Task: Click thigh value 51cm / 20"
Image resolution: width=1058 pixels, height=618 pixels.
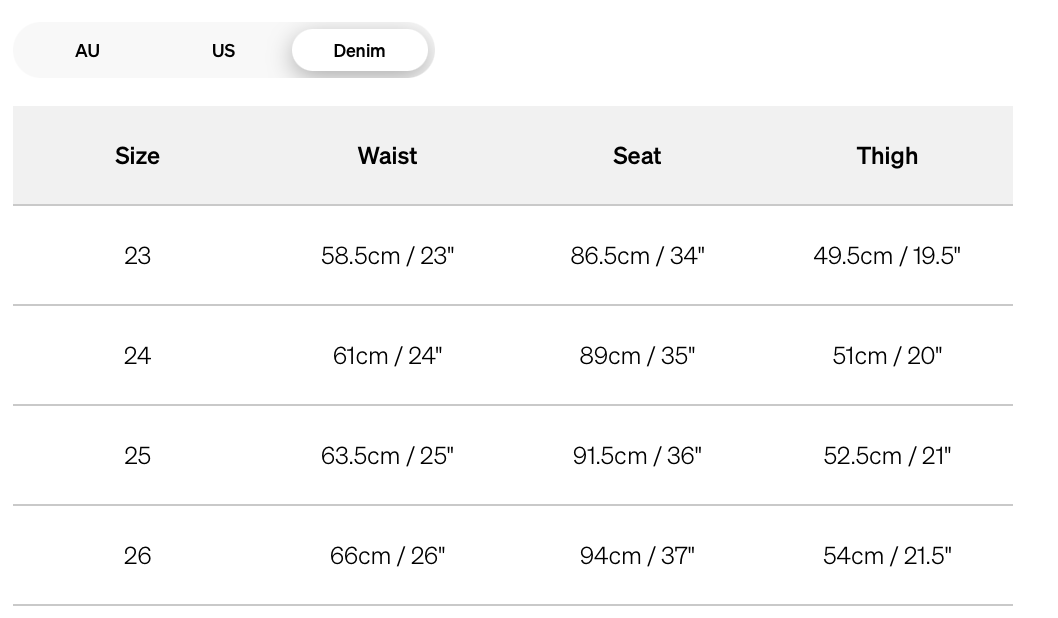Action: 887,356
